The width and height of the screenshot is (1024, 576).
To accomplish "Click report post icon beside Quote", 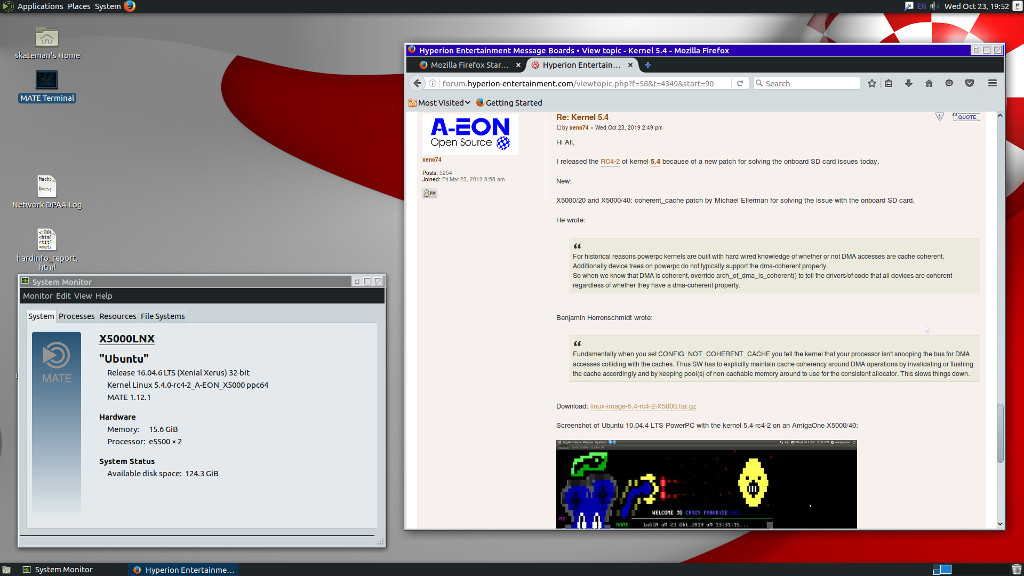I will point(939,117).
